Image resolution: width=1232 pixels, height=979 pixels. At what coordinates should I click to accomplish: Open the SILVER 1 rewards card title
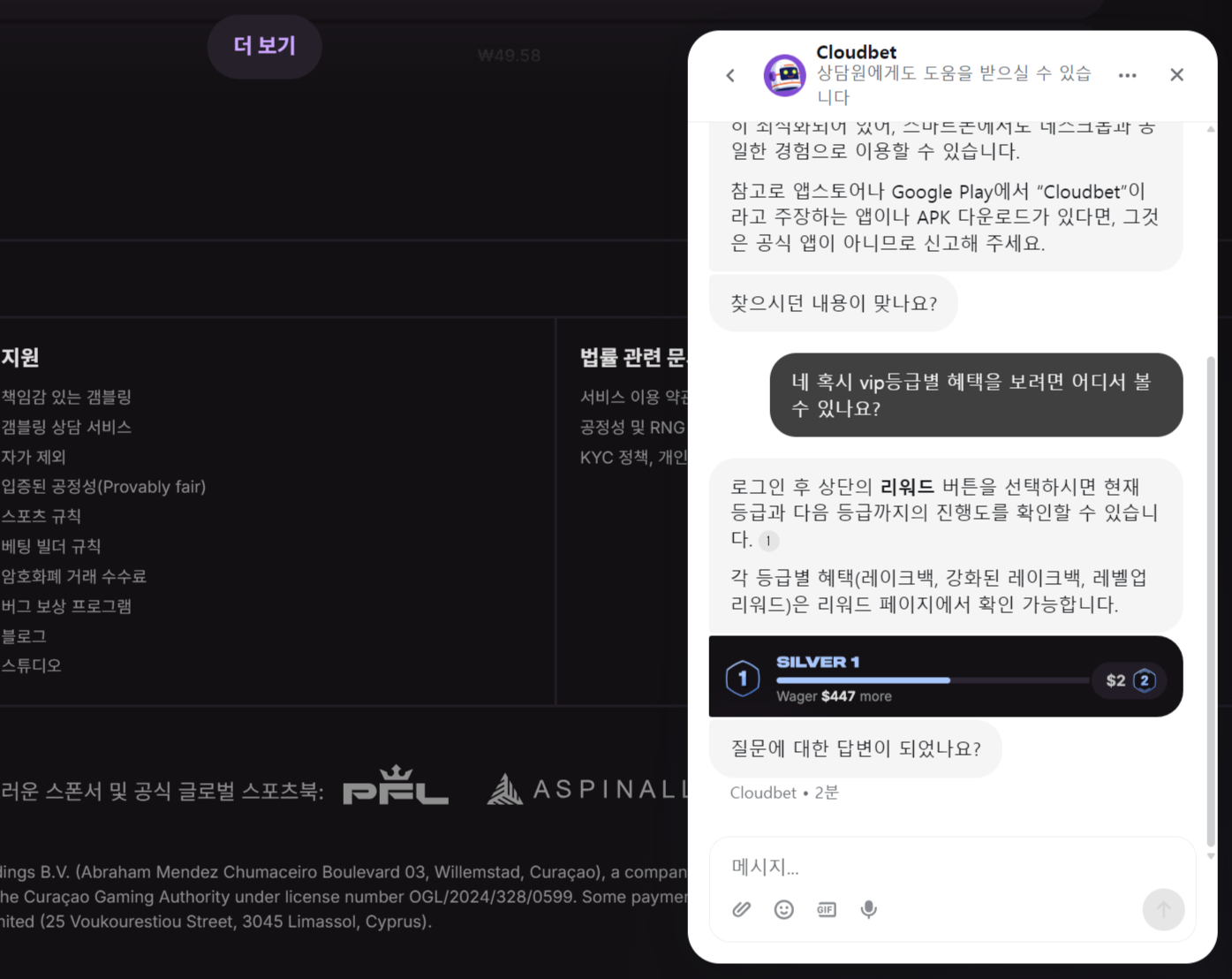click(818, 662)
